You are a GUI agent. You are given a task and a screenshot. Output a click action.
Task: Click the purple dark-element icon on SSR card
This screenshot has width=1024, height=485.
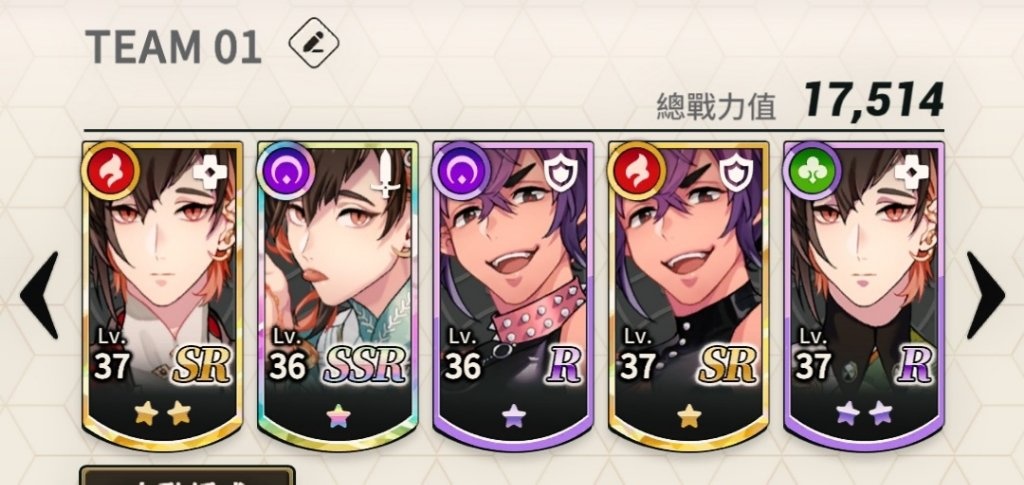coord(286,170)
